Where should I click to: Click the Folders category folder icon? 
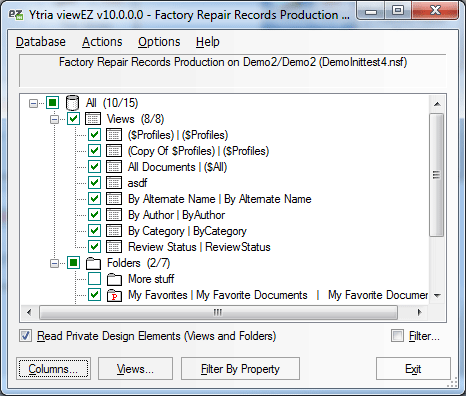[x=93, y=263]
